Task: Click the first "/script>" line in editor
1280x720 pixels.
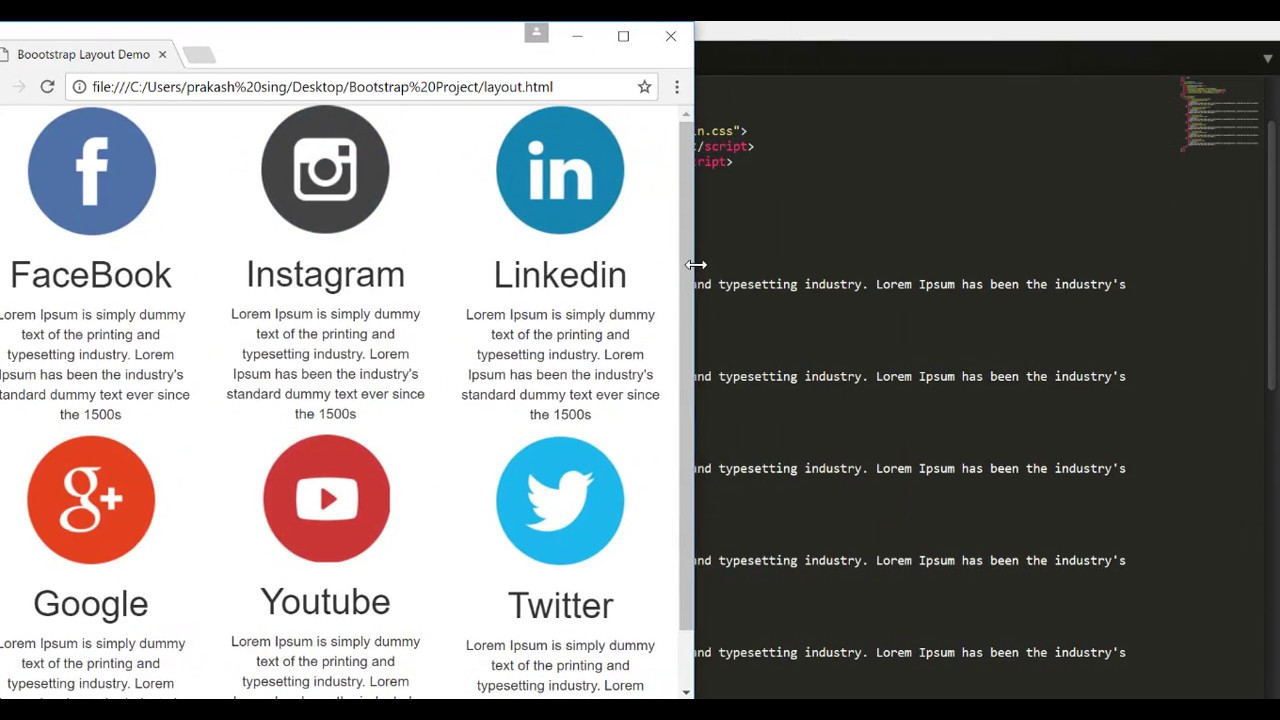Action: coord(725,146)
